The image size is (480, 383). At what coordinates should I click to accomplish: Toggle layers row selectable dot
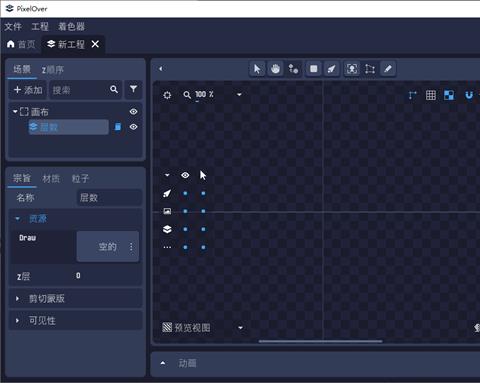point(203,229)
